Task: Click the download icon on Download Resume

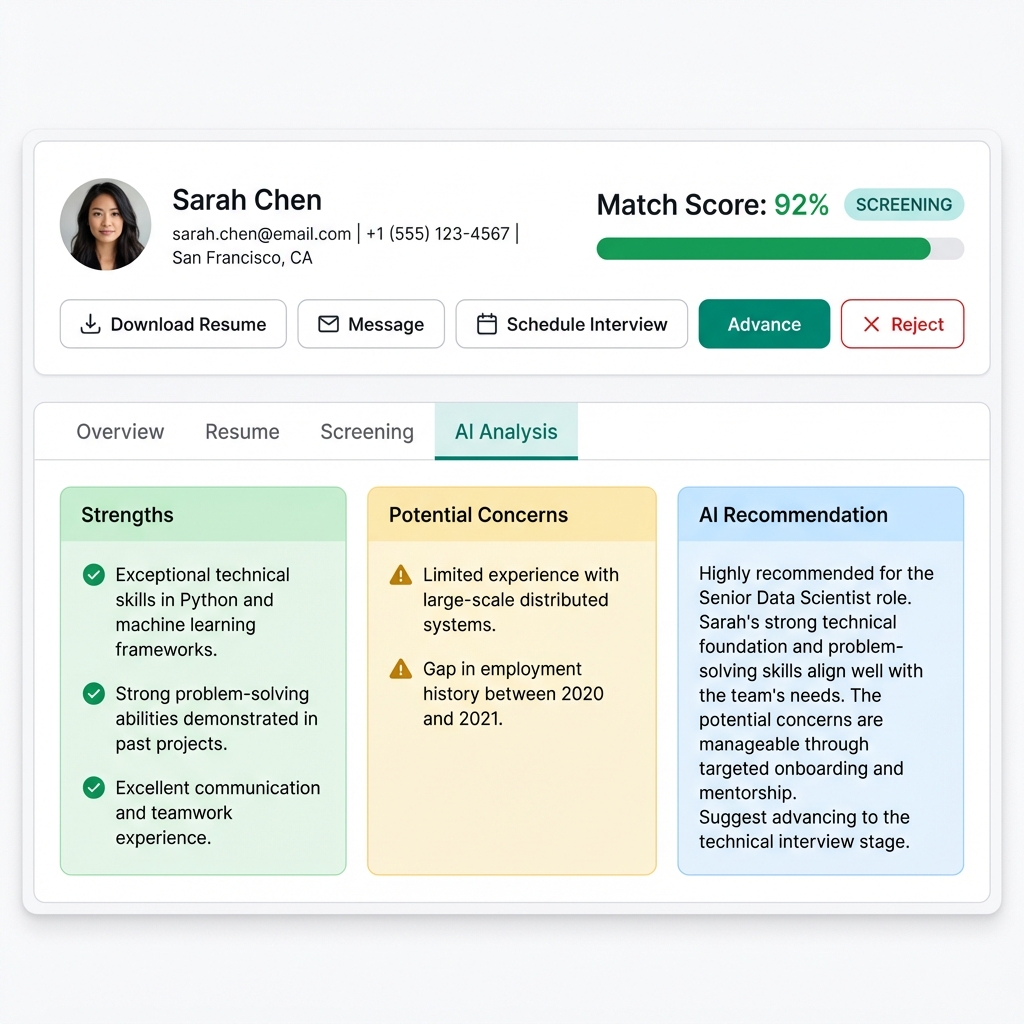Action: coord(90,324)
